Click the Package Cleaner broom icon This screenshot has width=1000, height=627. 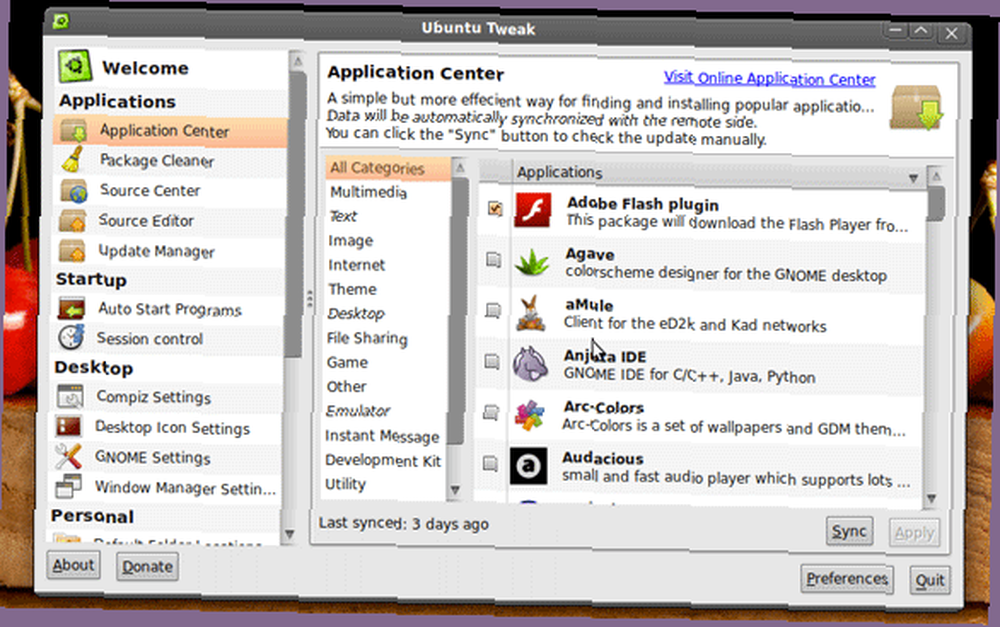coord(73,159)
